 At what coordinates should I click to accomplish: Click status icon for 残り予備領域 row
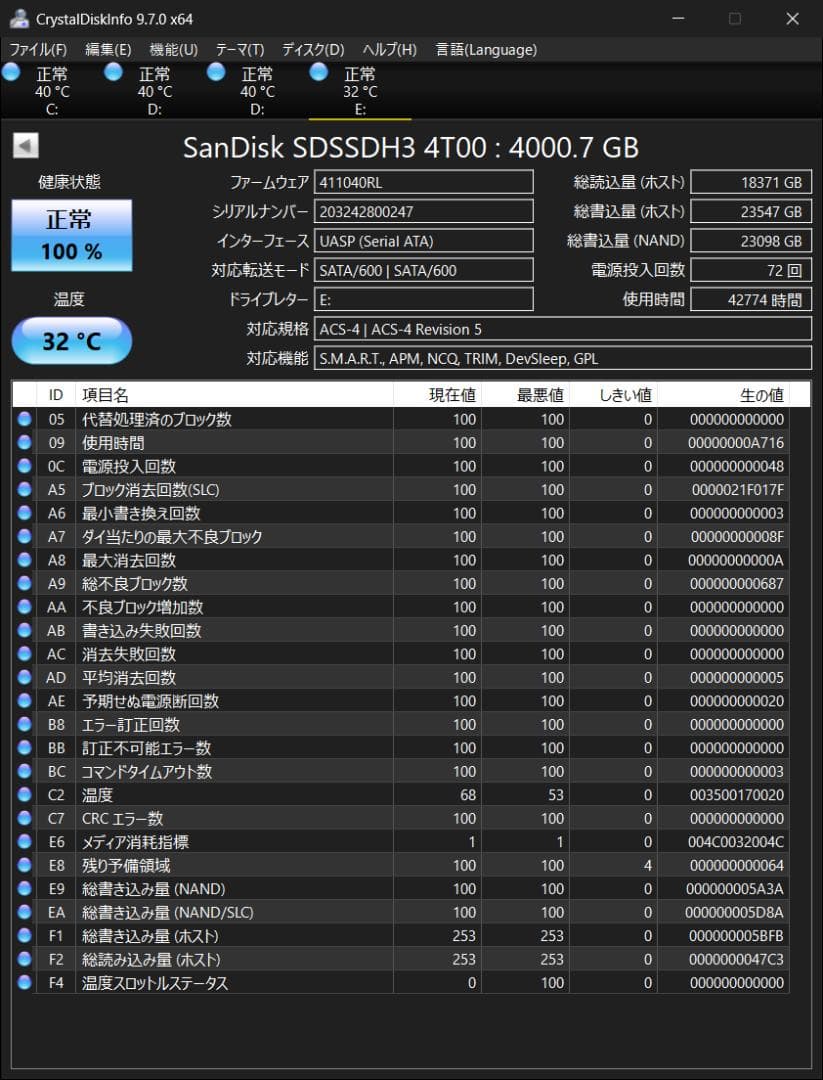(x=25, y=865)
